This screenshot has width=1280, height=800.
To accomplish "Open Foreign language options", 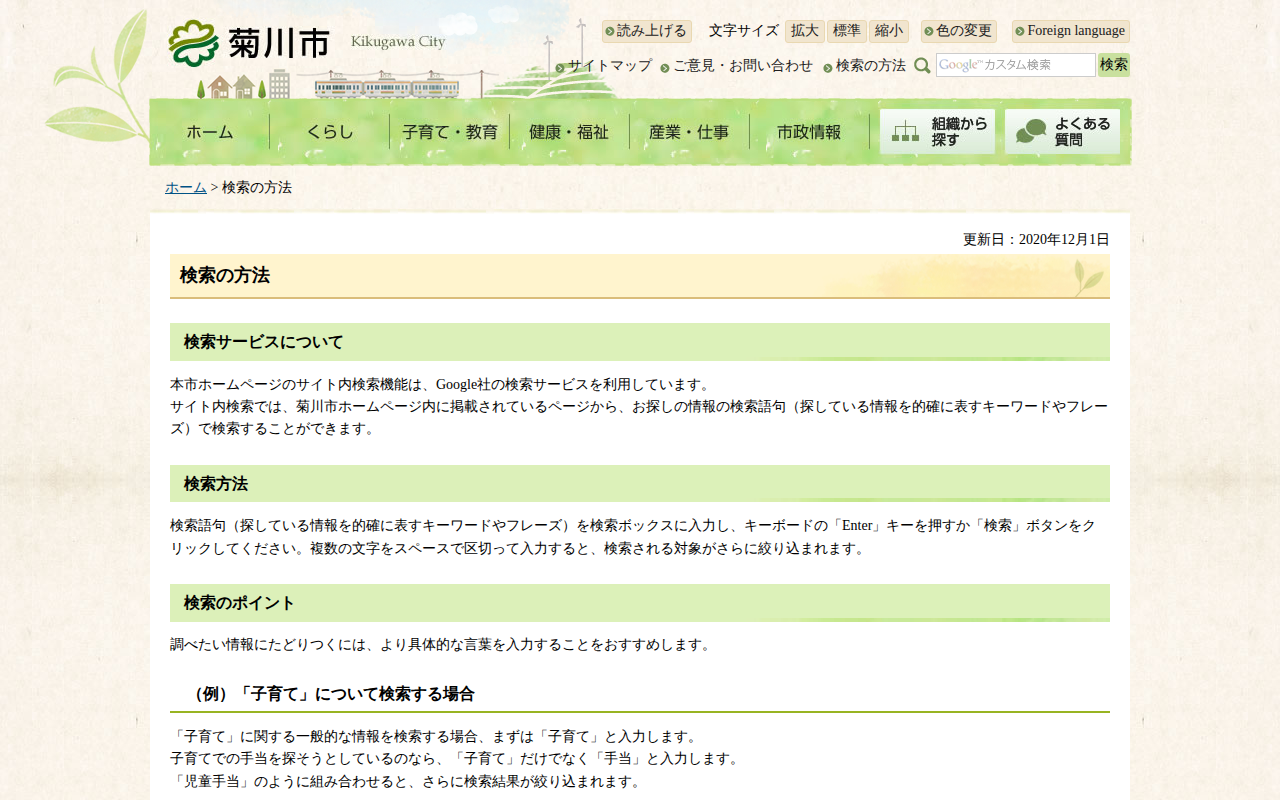I will [1071, 31].
